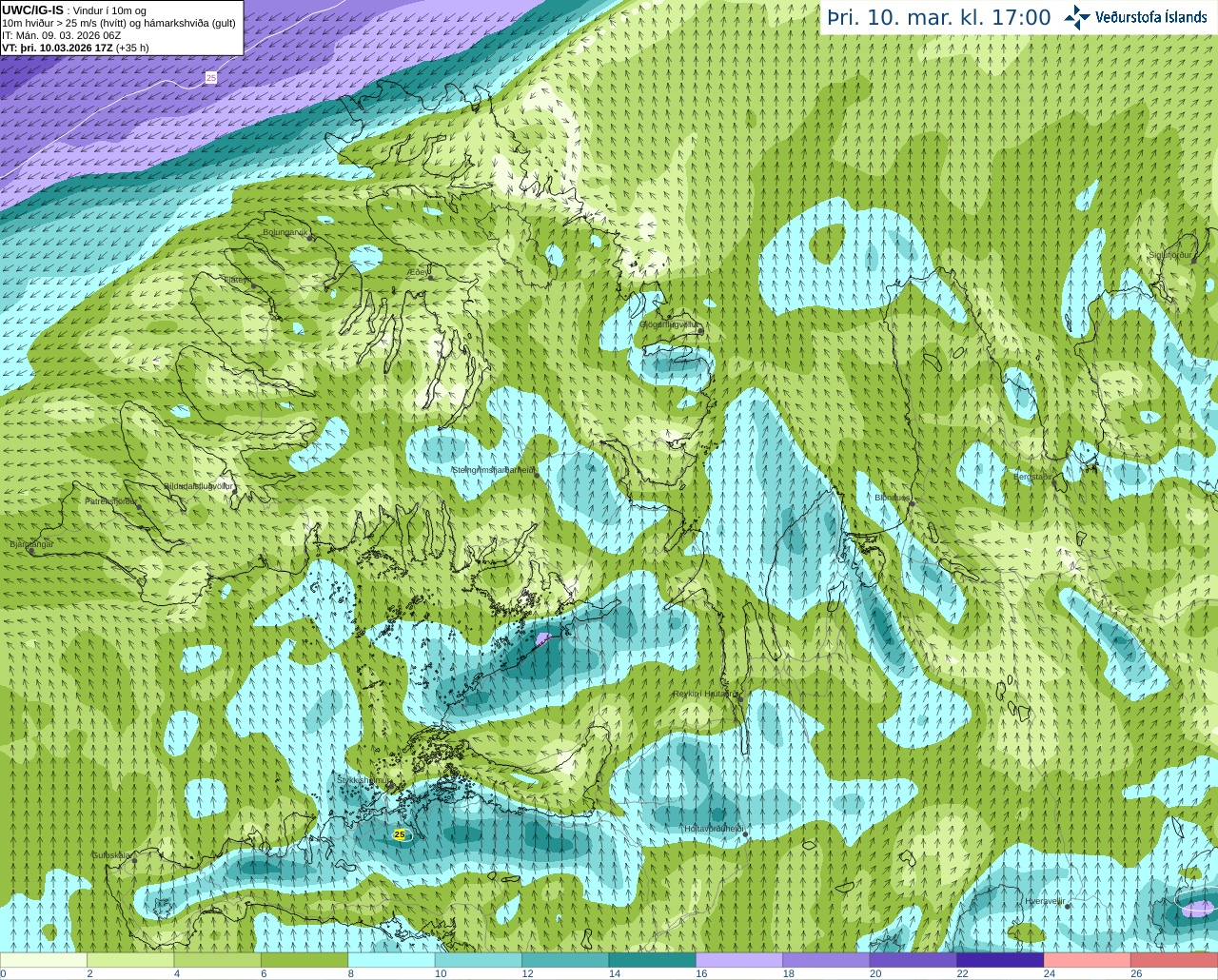The height and width of the screenshot is (980, 1218).
Task: Click the above 26 m/s red legend swatch
Action: [1174, 960]
